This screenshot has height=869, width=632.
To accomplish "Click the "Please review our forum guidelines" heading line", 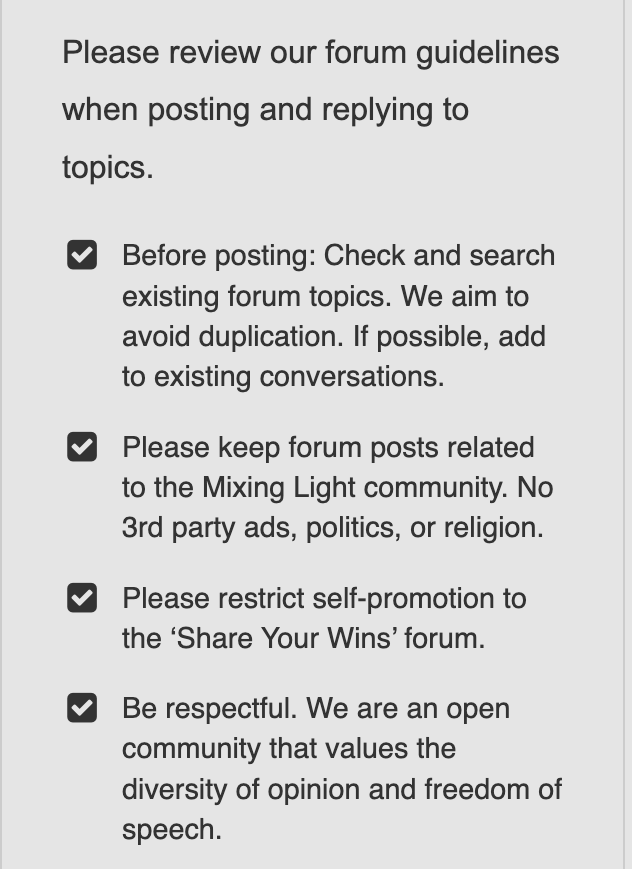I will [310, 53].
